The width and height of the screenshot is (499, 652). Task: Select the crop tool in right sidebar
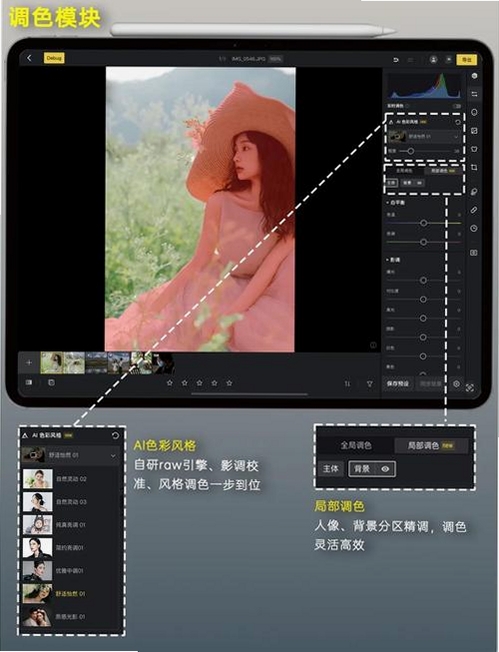(474, 167)
